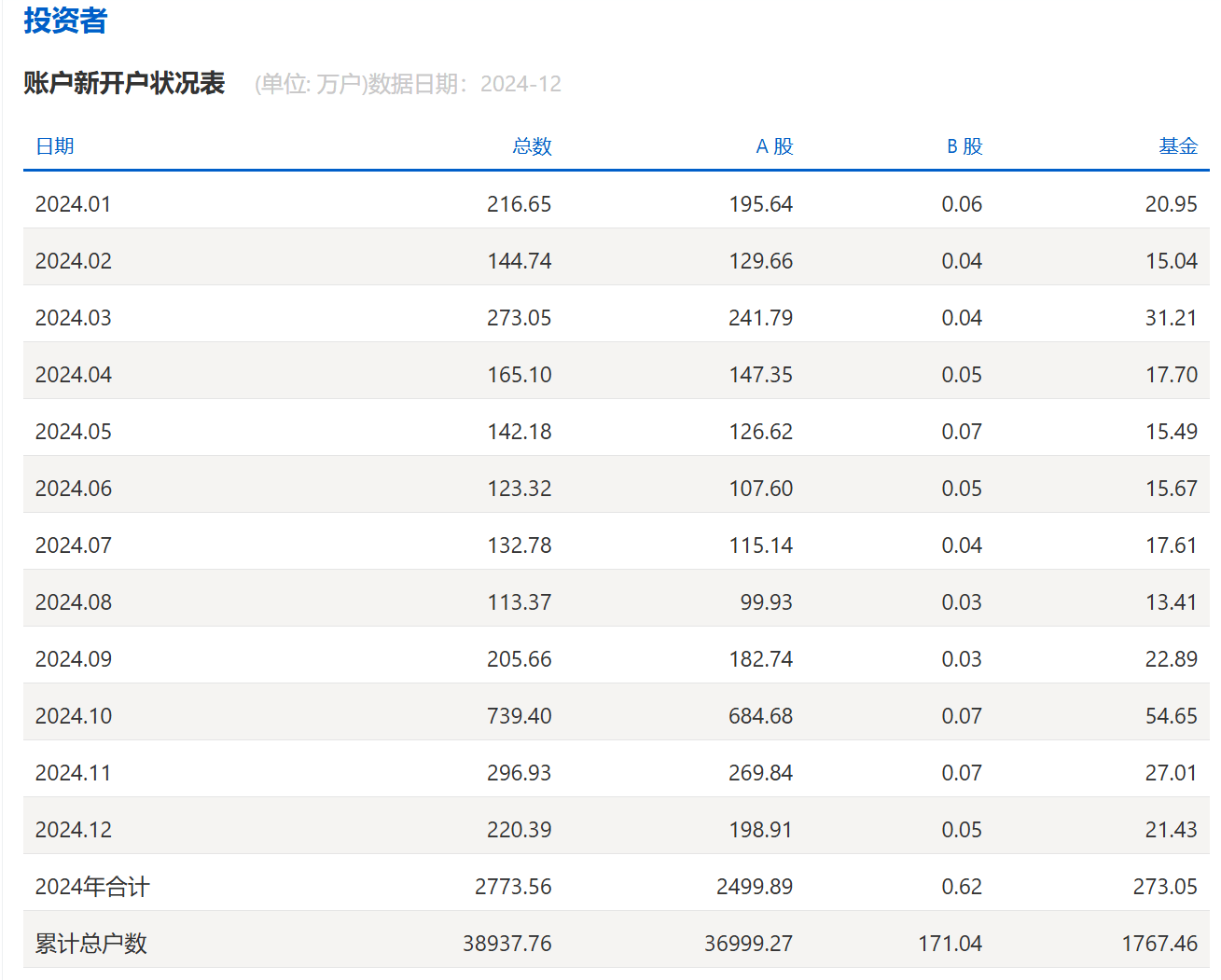Click 2024.12 total value 220.39
1221x980 pixels.
coord(520,830)
